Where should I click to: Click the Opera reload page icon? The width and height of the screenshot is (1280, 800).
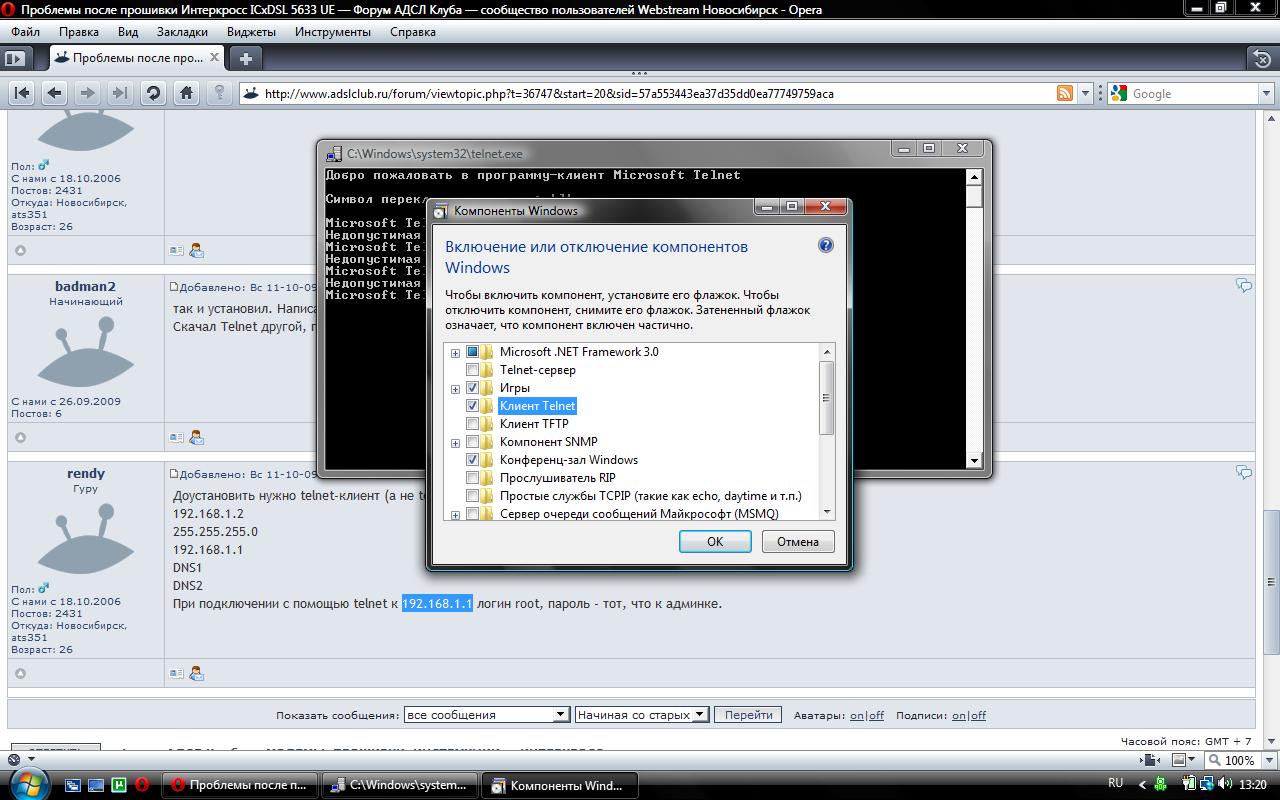(153, 93)
